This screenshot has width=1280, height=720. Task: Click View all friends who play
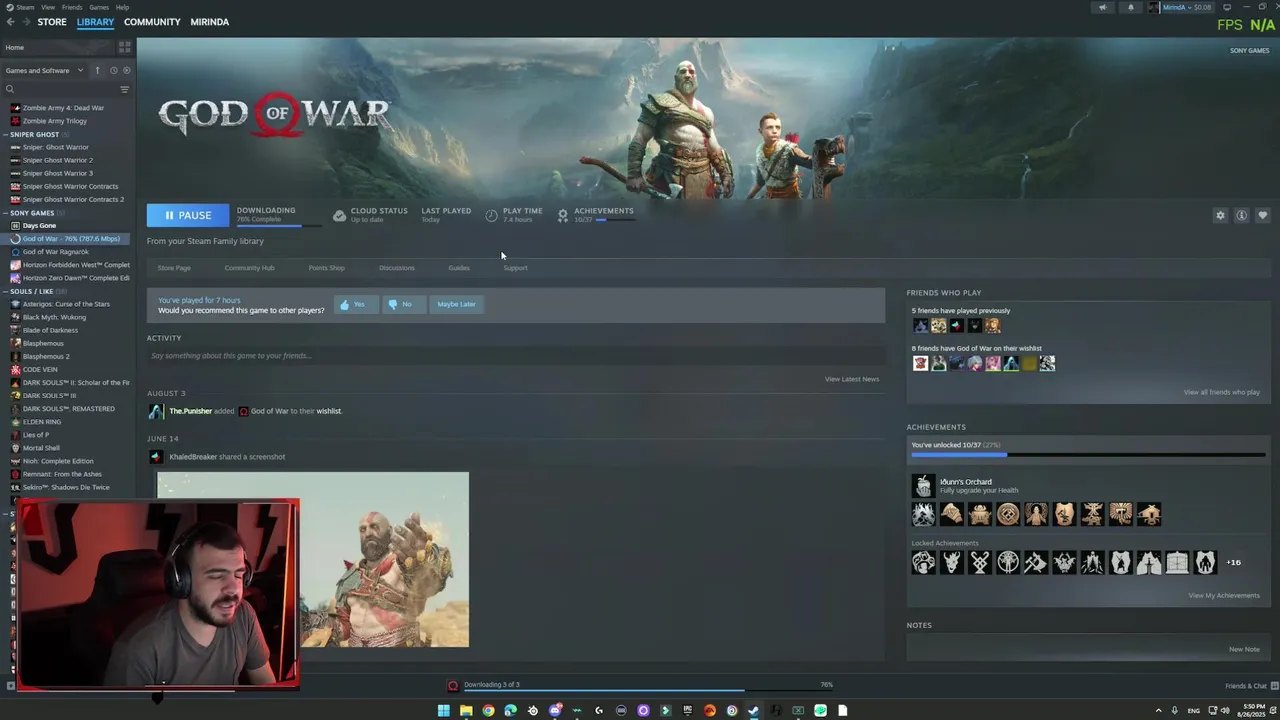(x=1222, y=392)
